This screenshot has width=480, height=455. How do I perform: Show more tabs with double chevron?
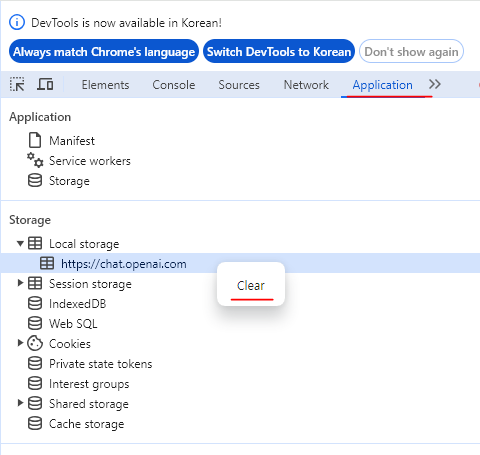pos(435,84)
